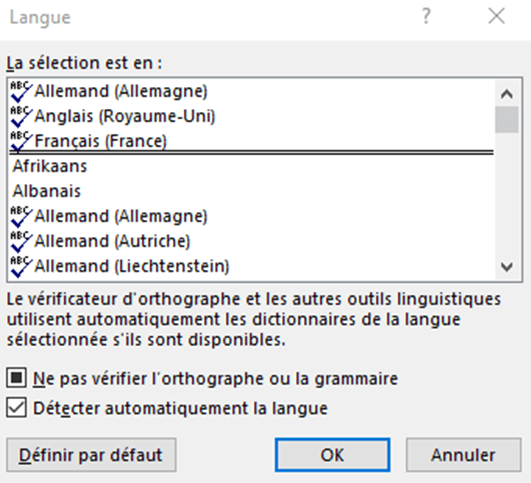Click the language list scrollbar thumb

click(507, 119)
